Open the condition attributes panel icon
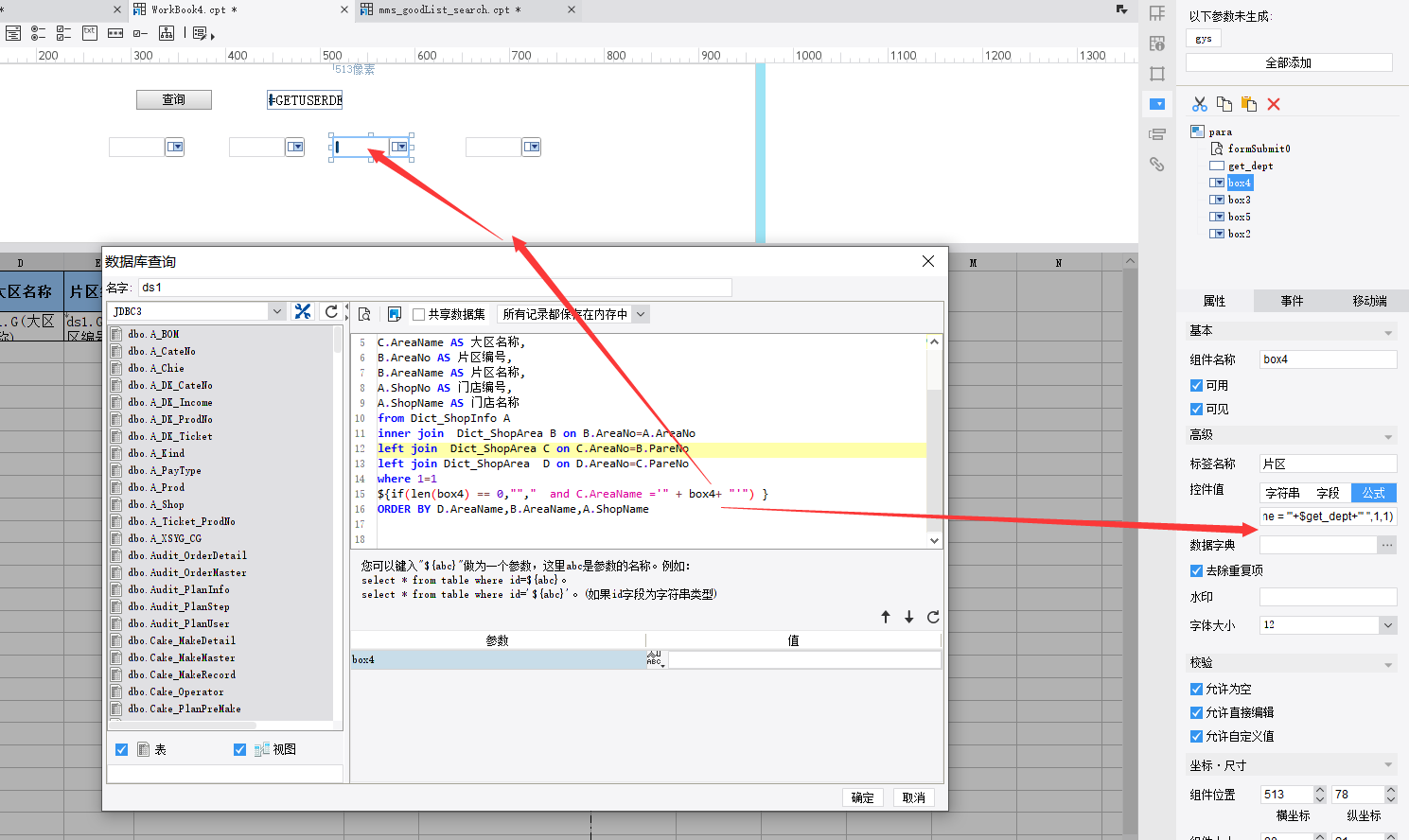 (x=1156, y=134)
